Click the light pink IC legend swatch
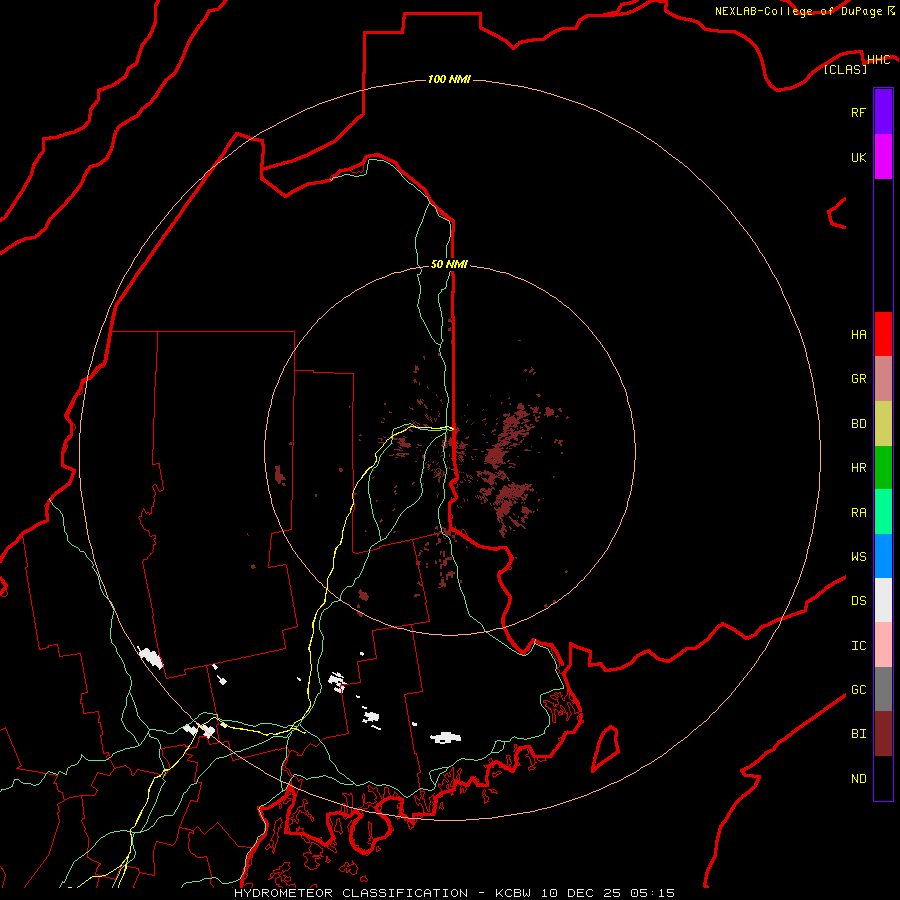This screenshot has height=900, width=900. tap(883, 645)
